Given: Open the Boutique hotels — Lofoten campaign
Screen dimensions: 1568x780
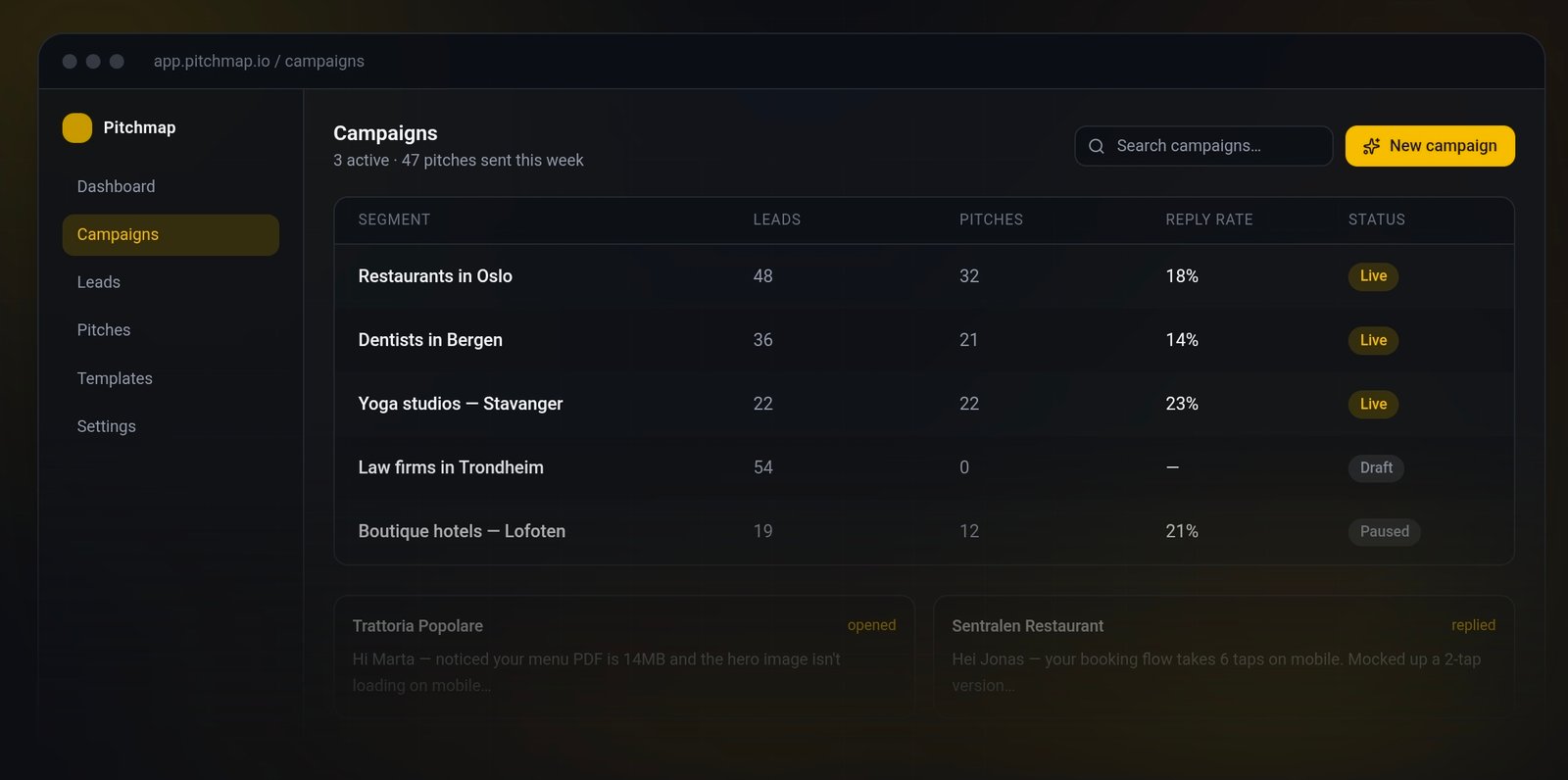Looking at the screenshot, I should click(924, 531).
